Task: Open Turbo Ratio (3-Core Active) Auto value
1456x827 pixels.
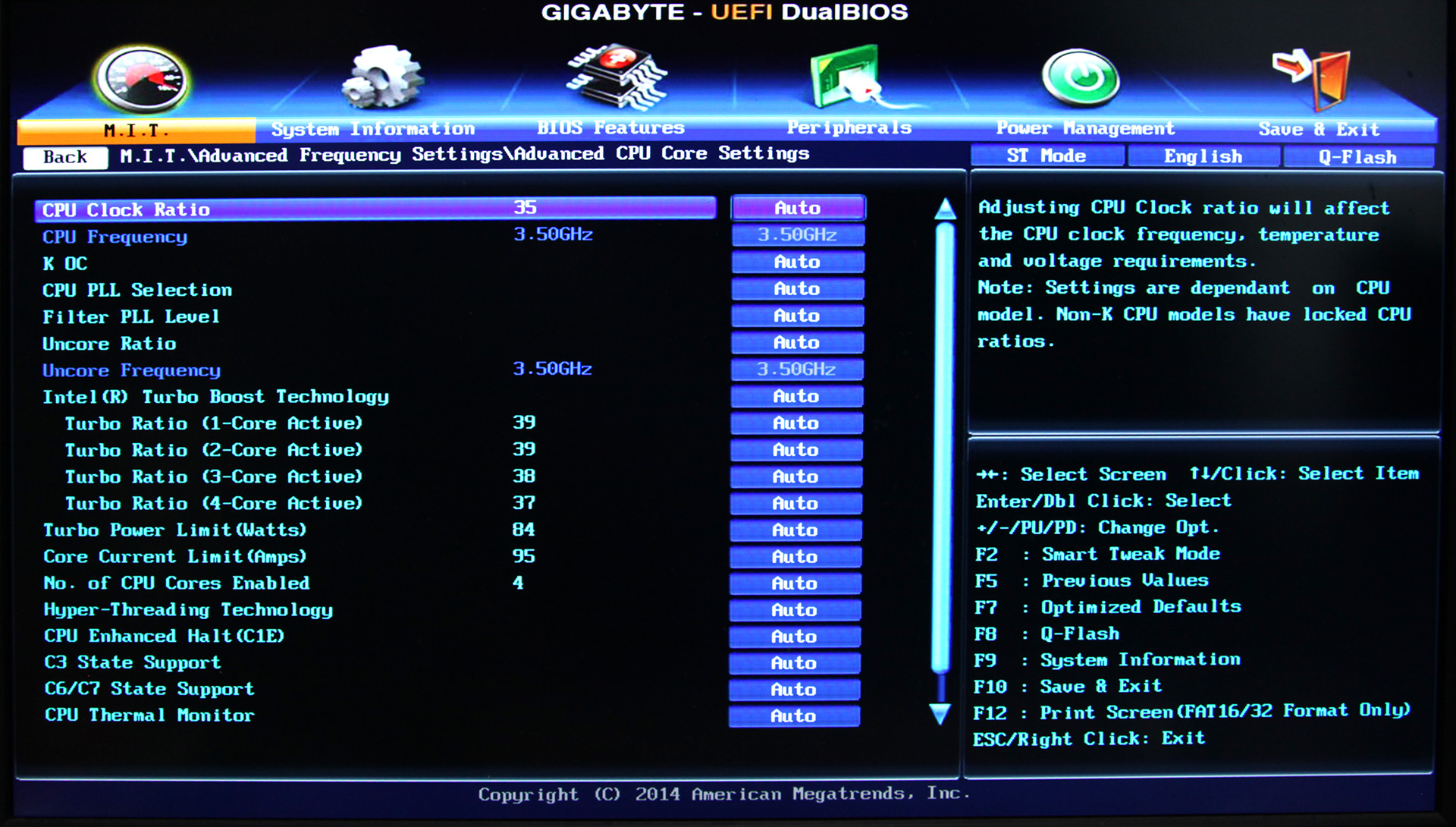Action: coord(795,476)
